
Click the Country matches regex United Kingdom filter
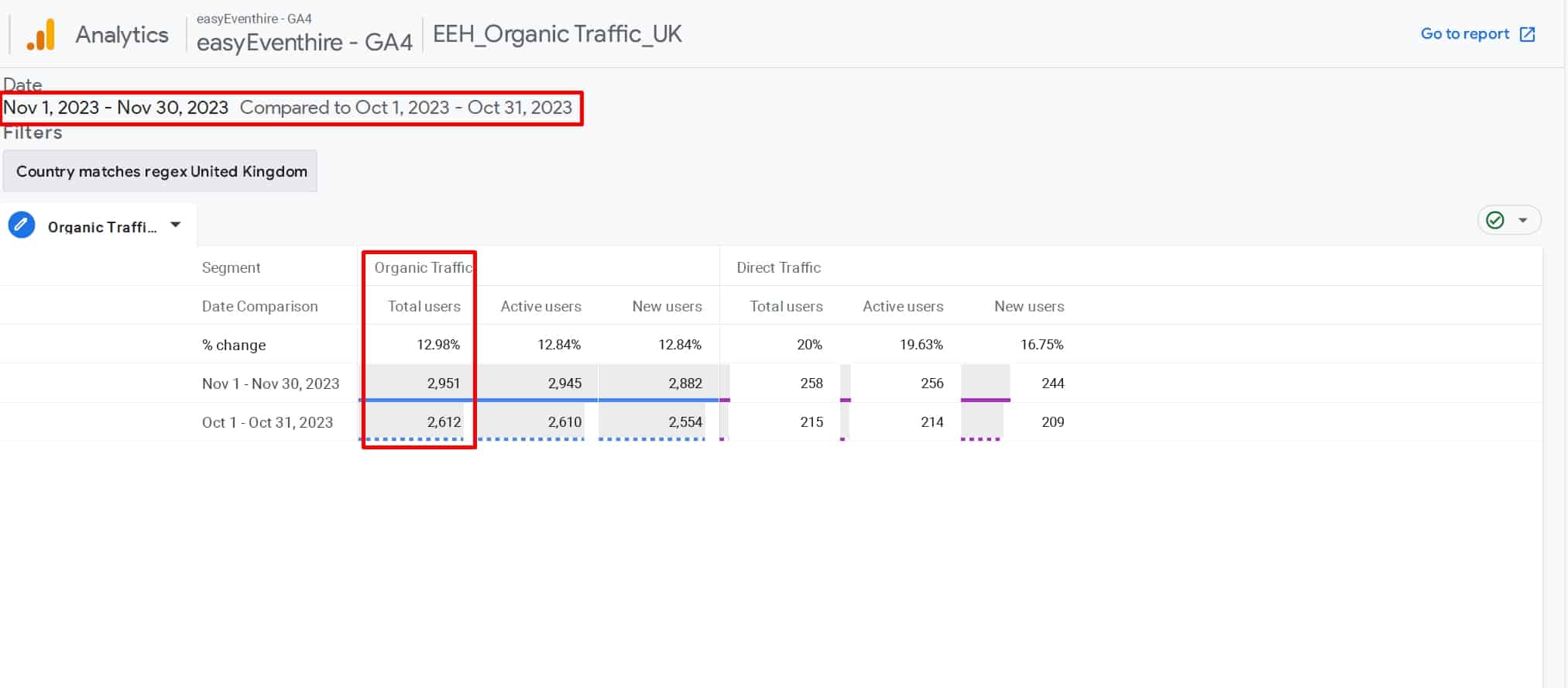tap(160, 171)
